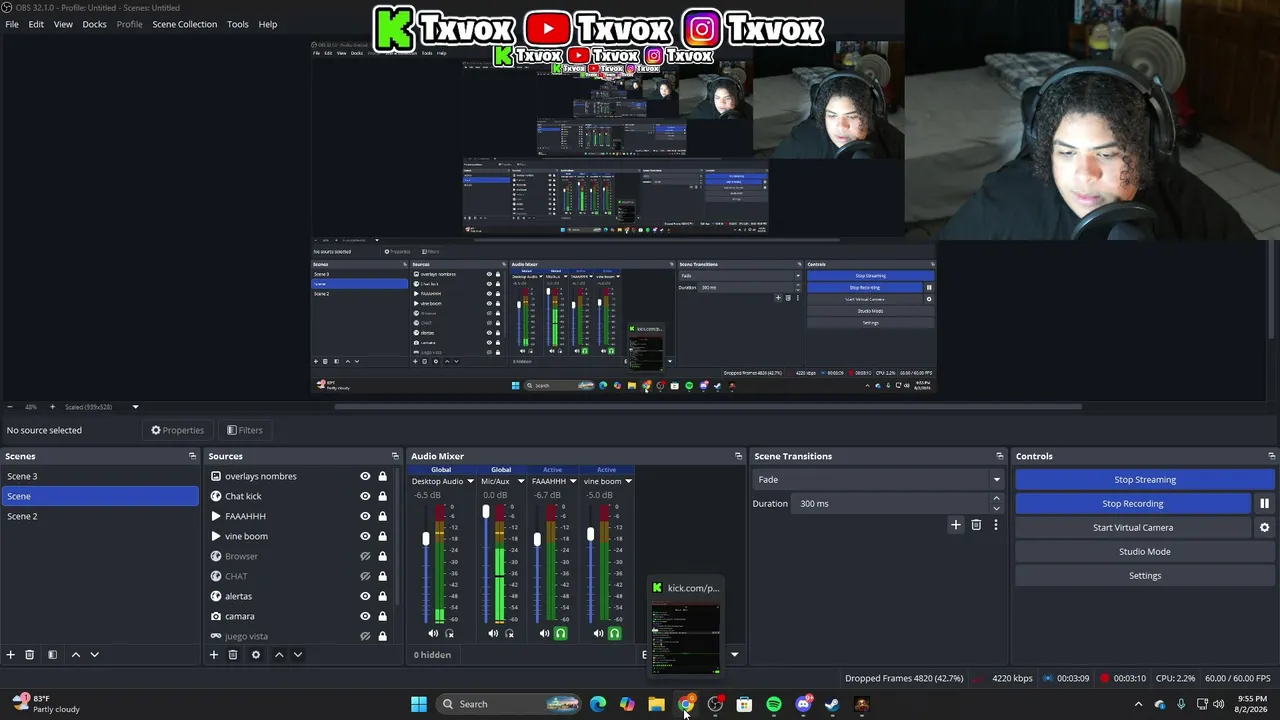Hide the overlays nombres source
Image resolution: width=1280 pixels, height=720 pixels.
coord(365,476)
